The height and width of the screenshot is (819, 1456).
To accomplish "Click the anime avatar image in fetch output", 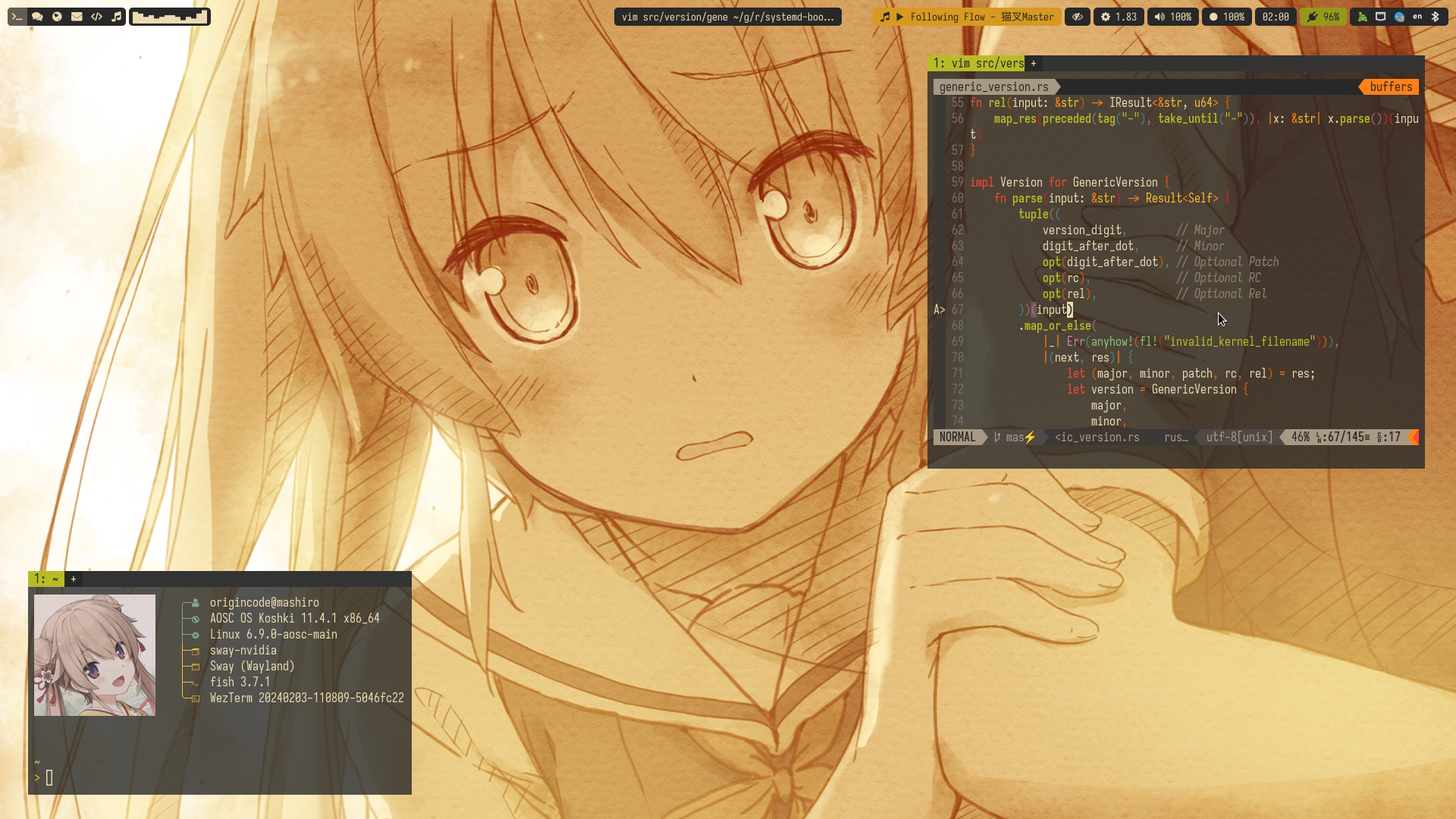I will pos(95,655).
